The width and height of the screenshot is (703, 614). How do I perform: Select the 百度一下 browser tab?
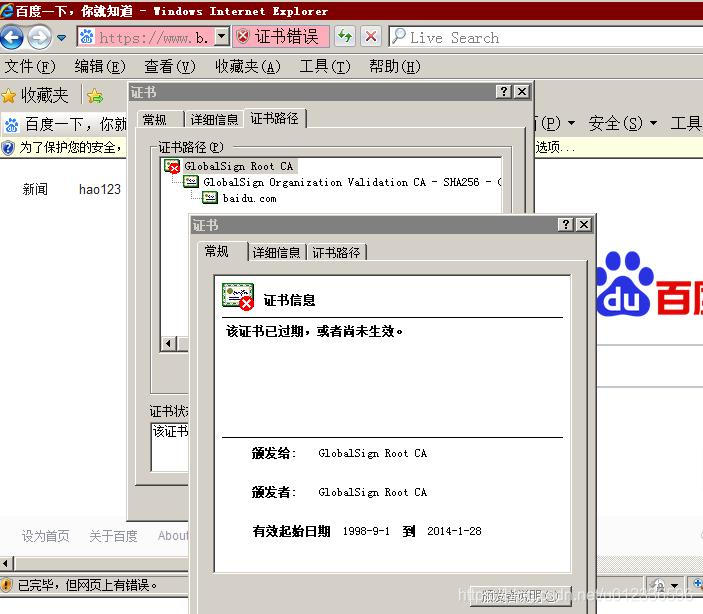tap(65, 124)
